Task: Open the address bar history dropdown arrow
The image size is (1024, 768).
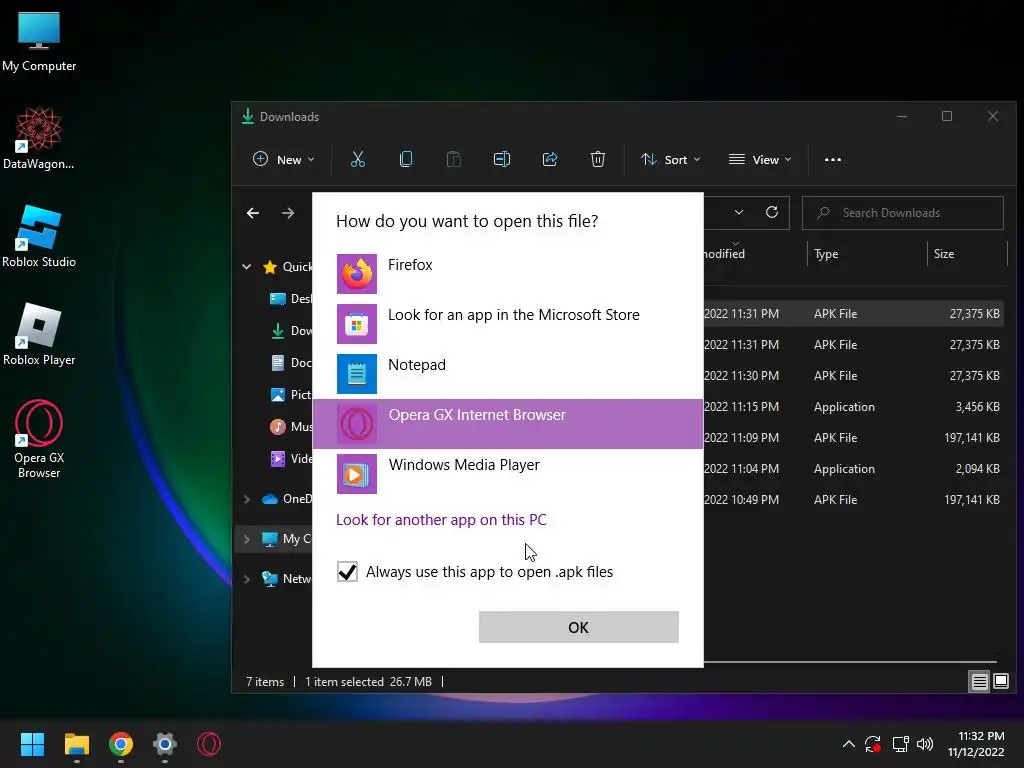Action: pos(739,212)
